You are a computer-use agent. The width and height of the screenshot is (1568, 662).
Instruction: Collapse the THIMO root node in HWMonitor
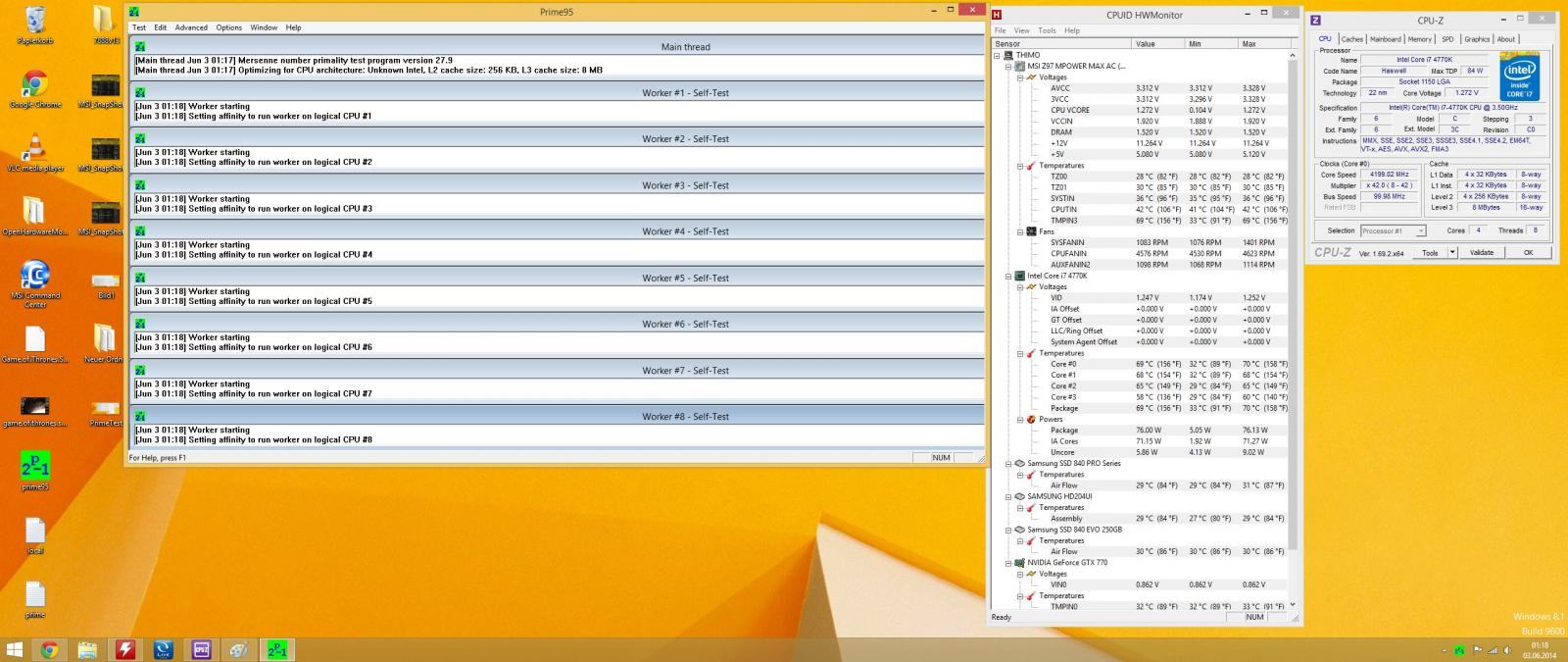pos(997,55)
